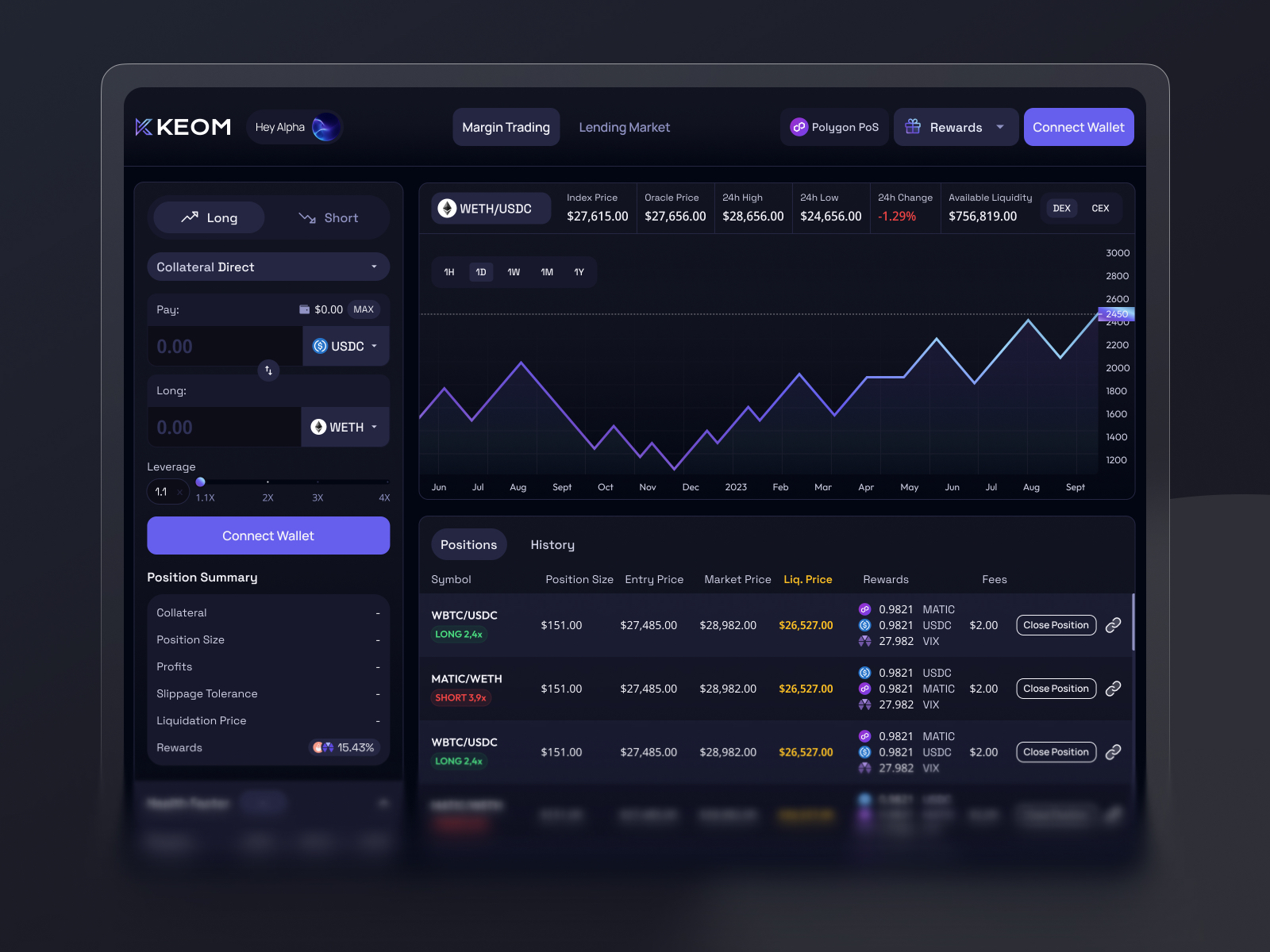Viewport: 1270px width, 952px height.
Task: Click the Pay amount input field
Action: point(225,346)
